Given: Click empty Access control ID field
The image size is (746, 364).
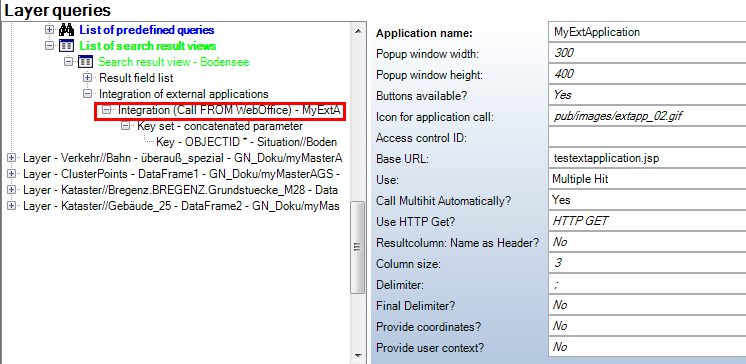Looking at the screenshot, I should point(647,138).
